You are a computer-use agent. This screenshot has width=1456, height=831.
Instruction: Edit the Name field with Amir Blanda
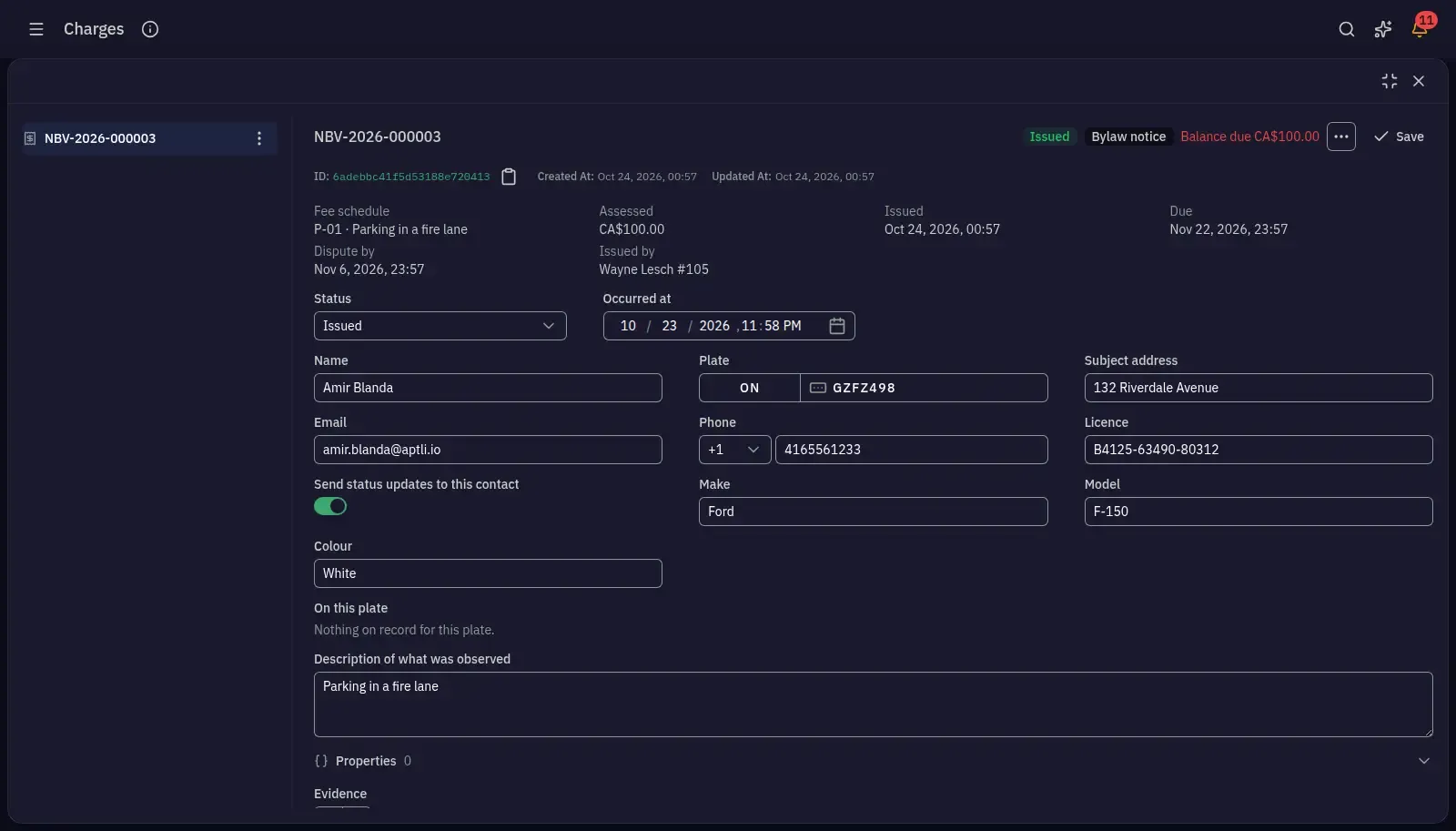click(488, 388)
